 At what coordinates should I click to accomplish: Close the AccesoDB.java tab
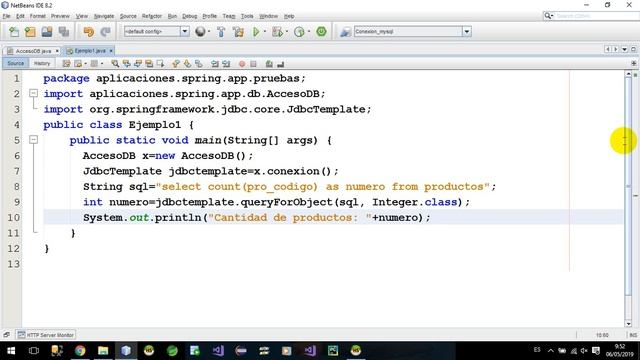pos(57,51)
